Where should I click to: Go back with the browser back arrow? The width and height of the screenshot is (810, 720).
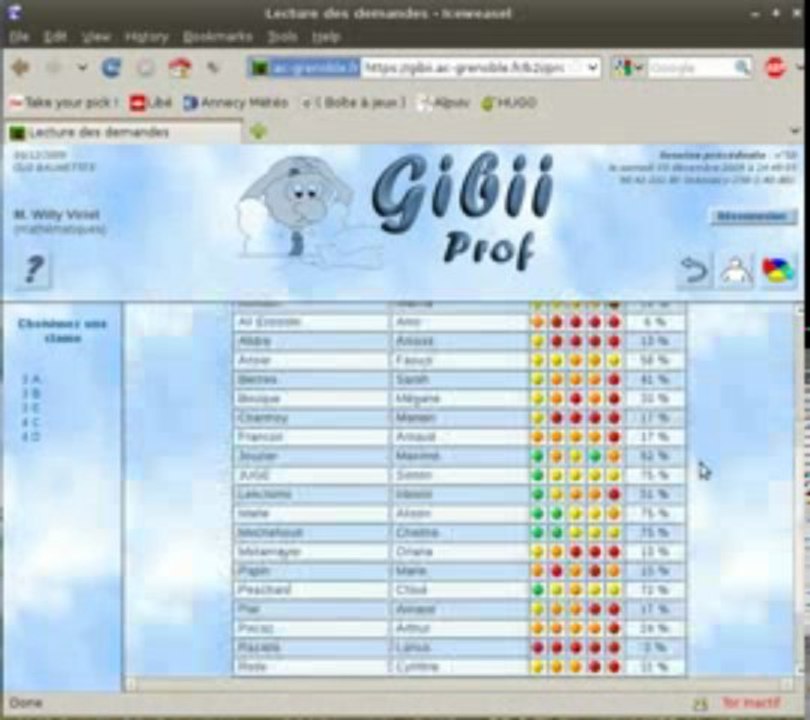coord(21,68)
